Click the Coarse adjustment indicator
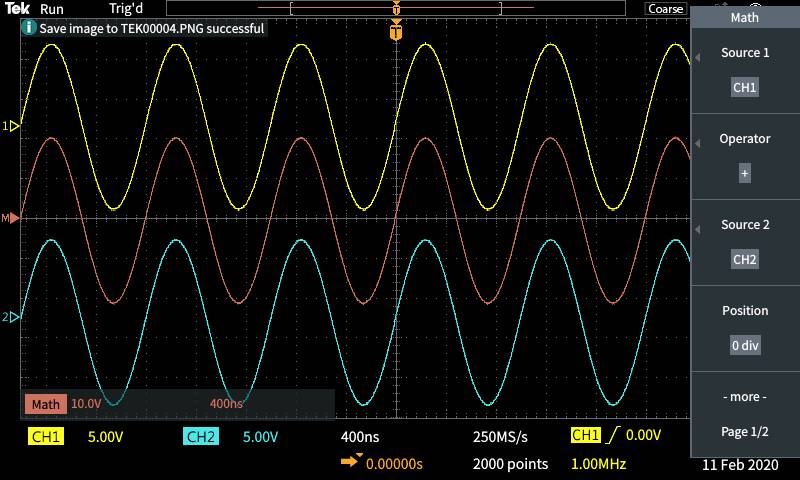800x480 pixels. pyautogui.click(x=665, y=8)
